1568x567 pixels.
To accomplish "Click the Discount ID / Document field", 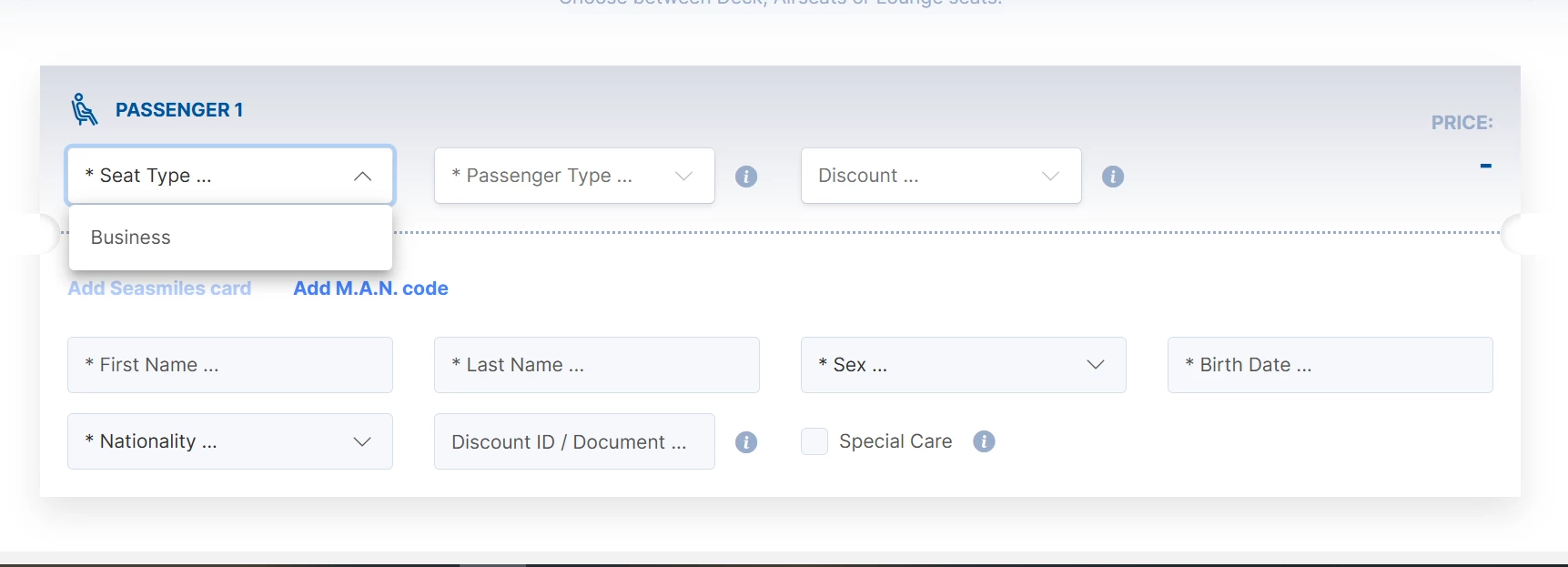I will click(x=573, y=442).
